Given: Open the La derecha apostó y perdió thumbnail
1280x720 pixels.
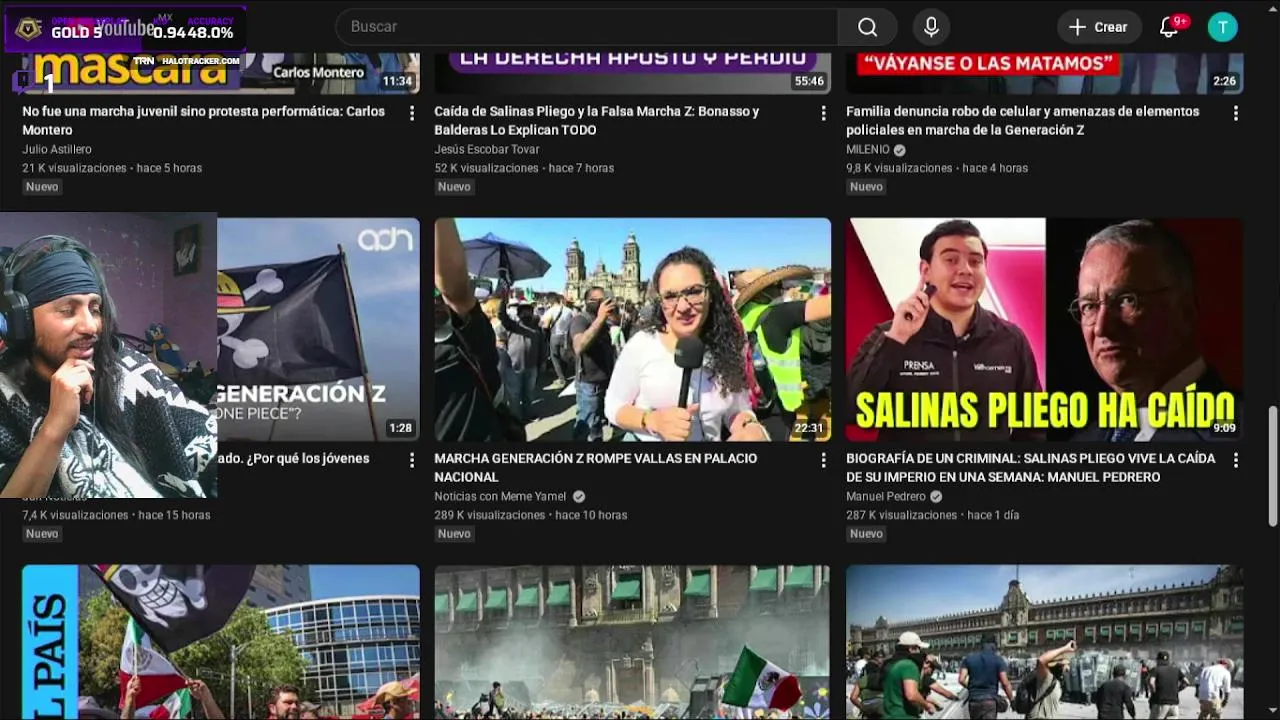Looking at the screenshot, I should [632, 73].
